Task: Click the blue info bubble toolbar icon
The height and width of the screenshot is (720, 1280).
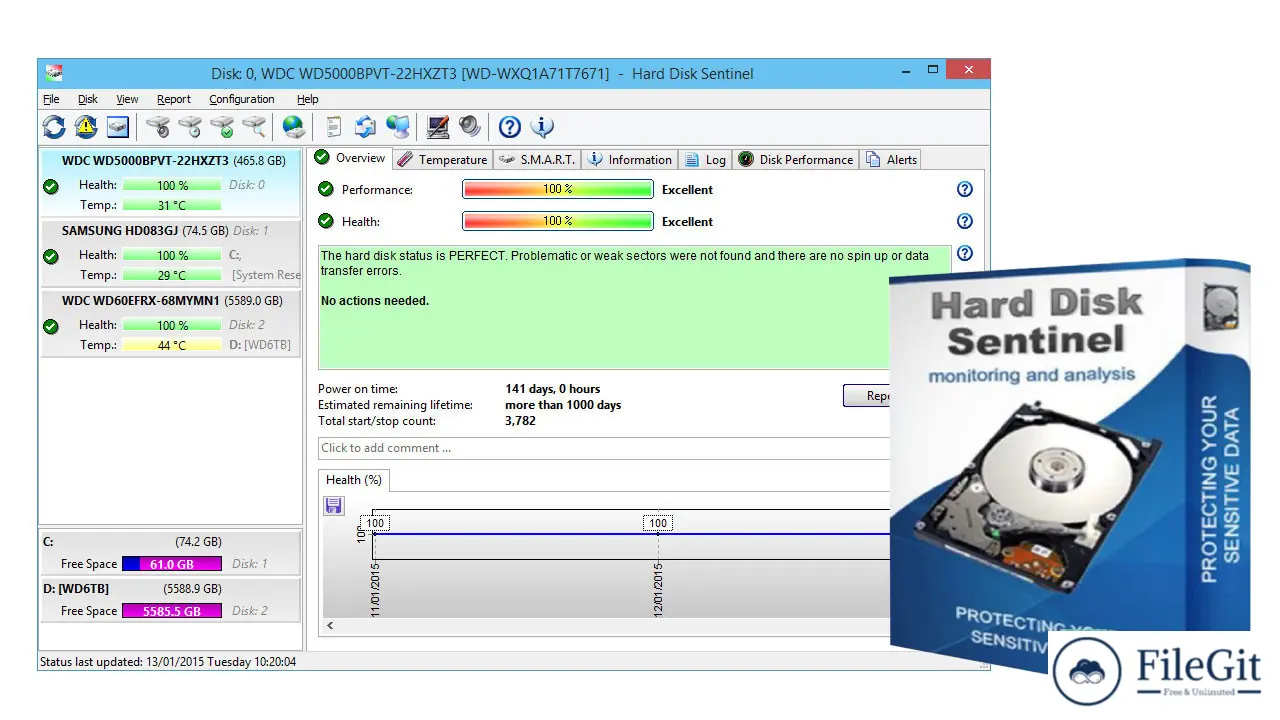Action: 542,127
